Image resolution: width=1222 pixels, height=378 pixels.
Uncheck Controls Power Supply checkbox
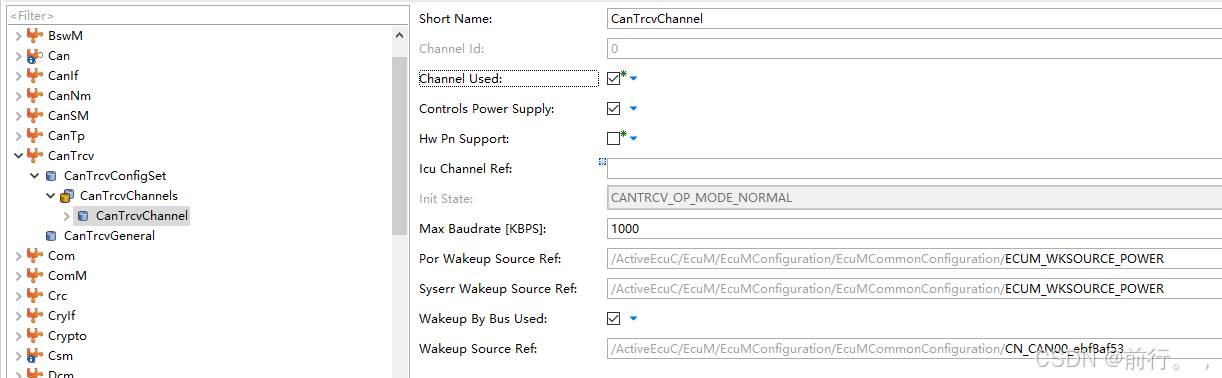pos(614,109)
